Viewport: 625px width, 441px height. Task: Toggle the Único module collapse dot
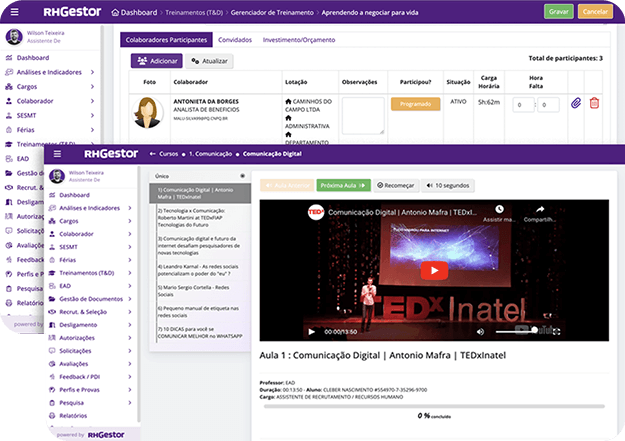(242, 176)
